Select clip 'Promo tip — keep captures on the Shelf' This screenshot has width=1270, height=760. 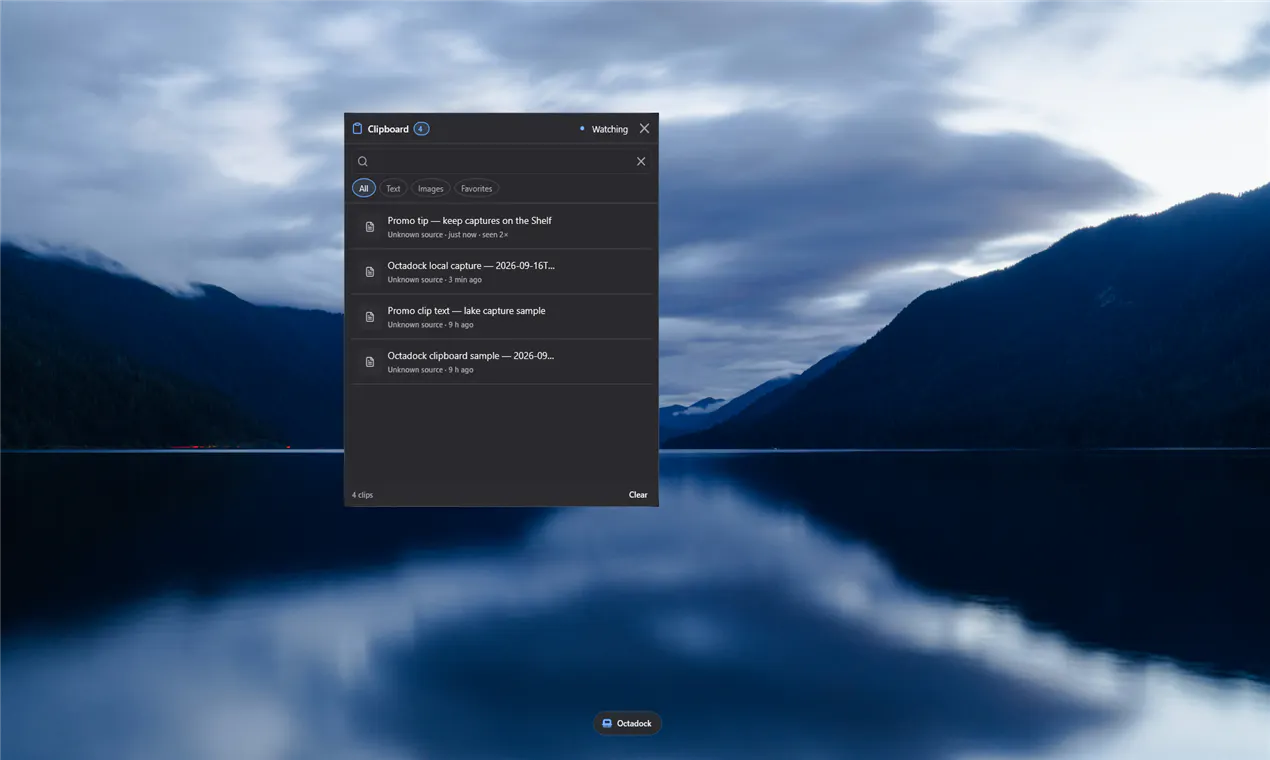tap(502, 227)
